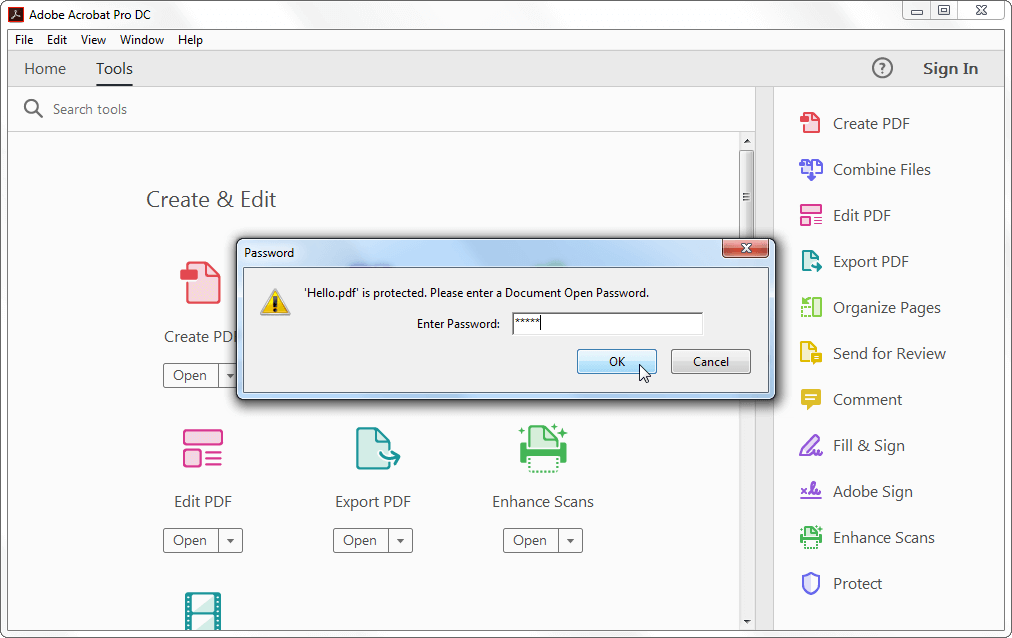Click Open button under Export PDF

(360, 541)
